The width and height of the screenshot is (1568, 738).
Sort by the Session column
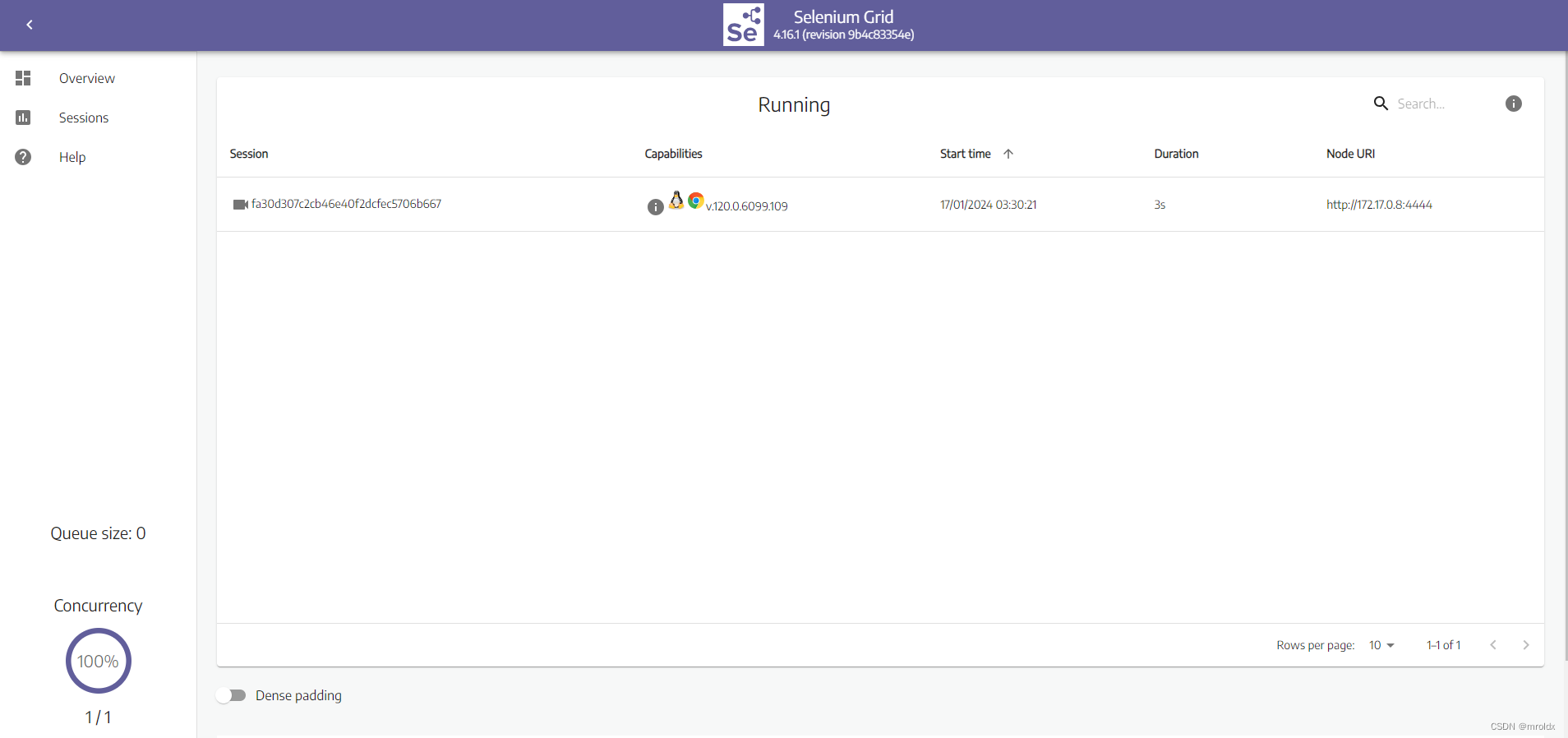pos(249,154)
